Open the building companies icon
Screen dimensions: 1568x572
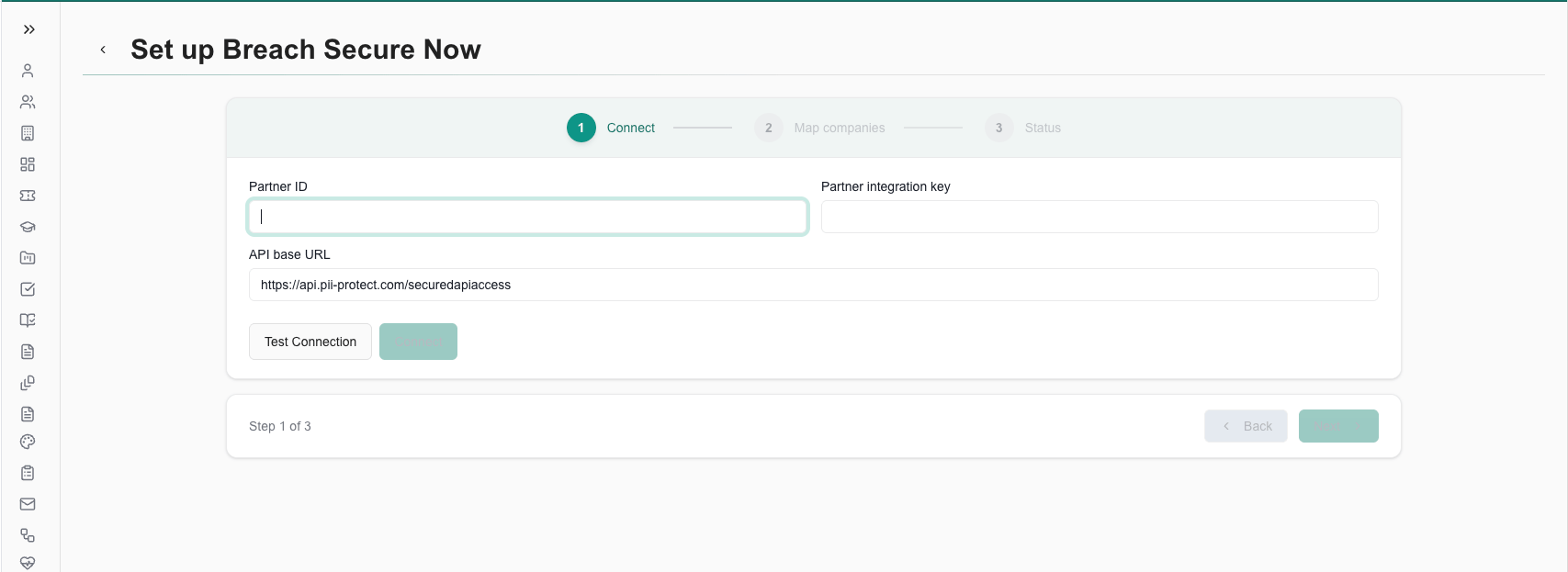[28, 133]
